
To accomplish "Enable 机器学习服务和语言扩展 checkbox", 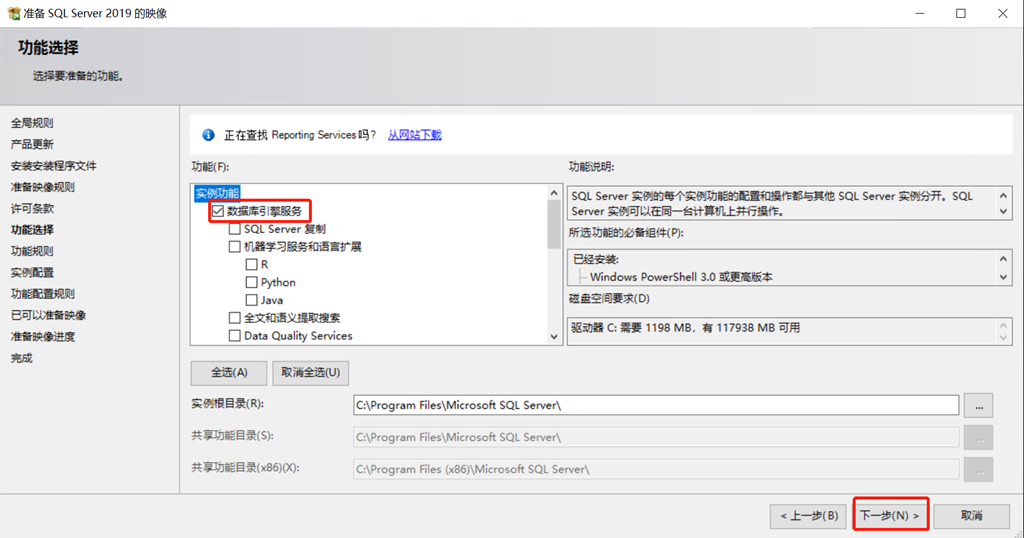I will coord(234,247).
